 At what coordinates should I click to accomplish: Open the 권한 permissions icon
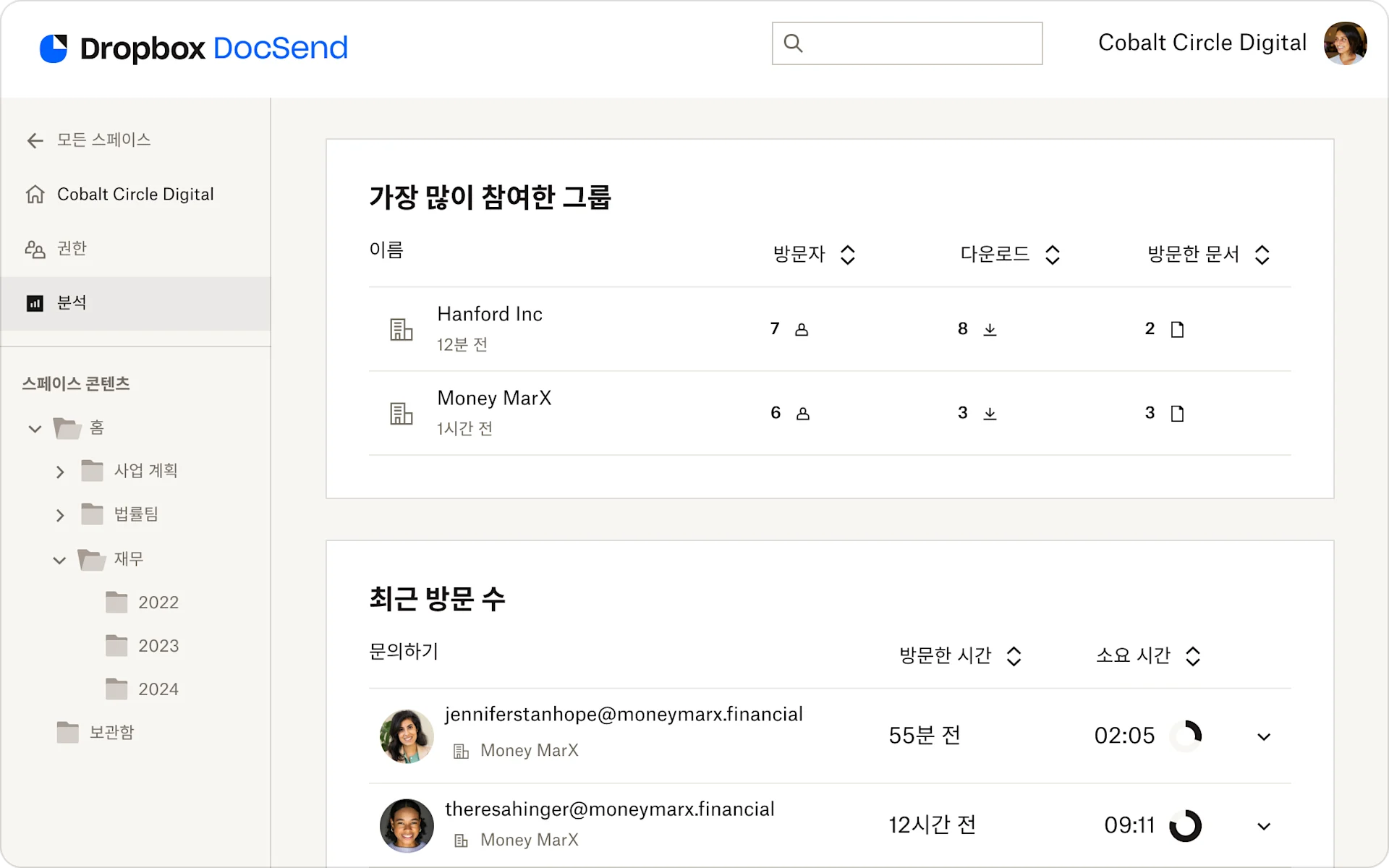35,249
